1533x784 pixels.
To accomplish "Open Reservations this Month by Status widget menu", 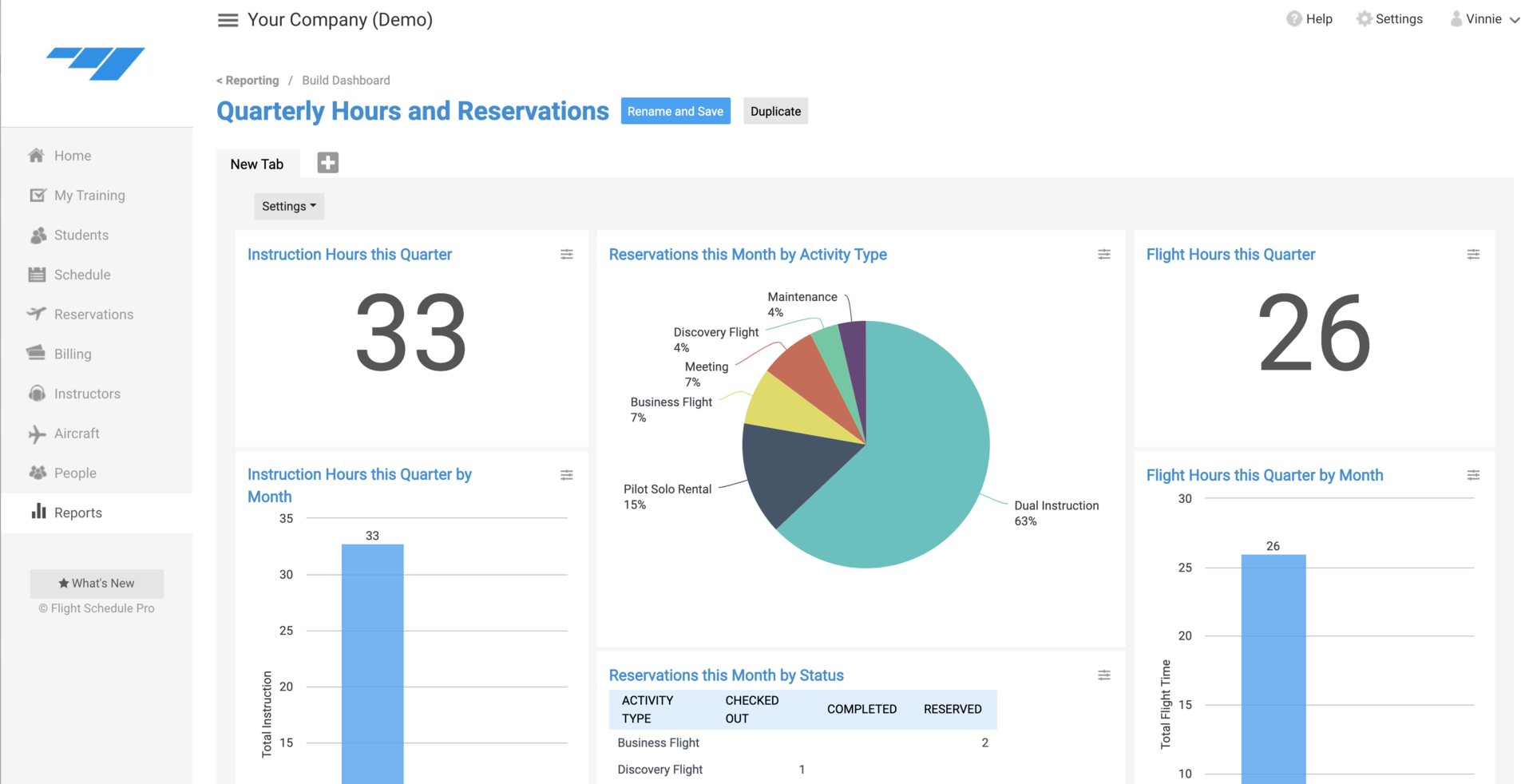I will (x=1103, y=675).
